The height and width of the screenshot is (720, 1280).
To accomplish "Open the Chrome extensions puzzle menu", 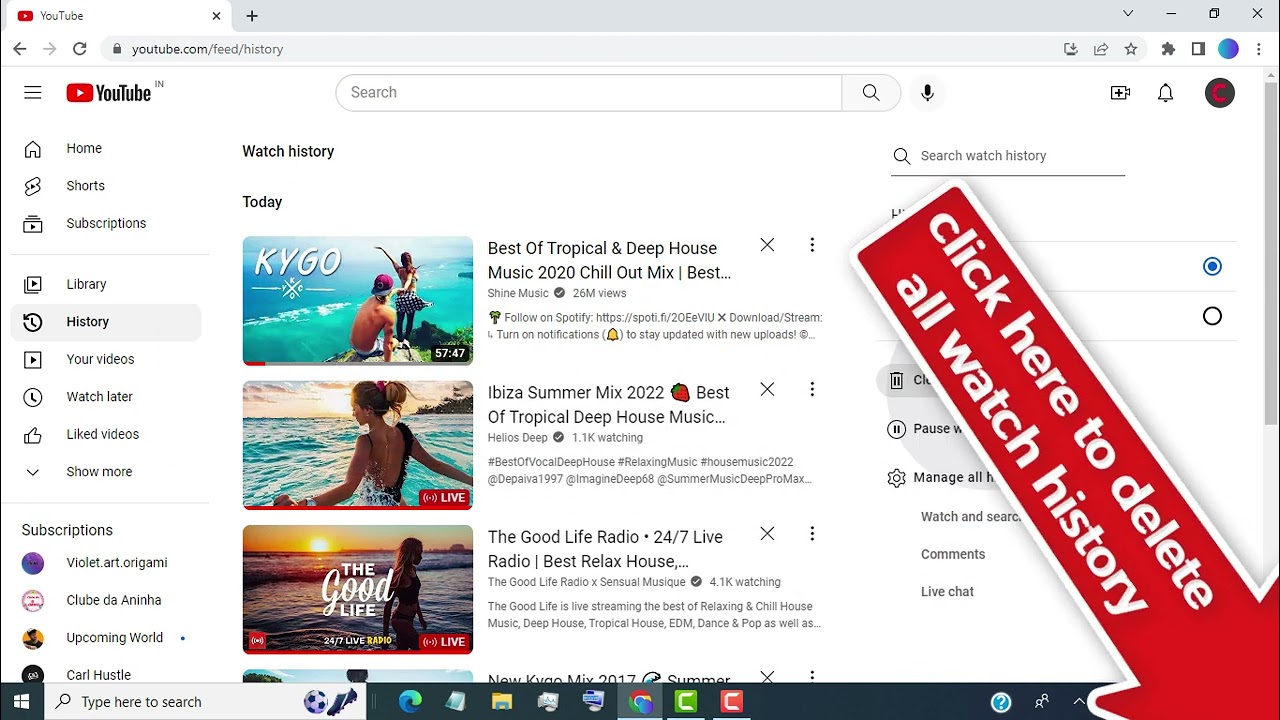I will click(1168, 49).
